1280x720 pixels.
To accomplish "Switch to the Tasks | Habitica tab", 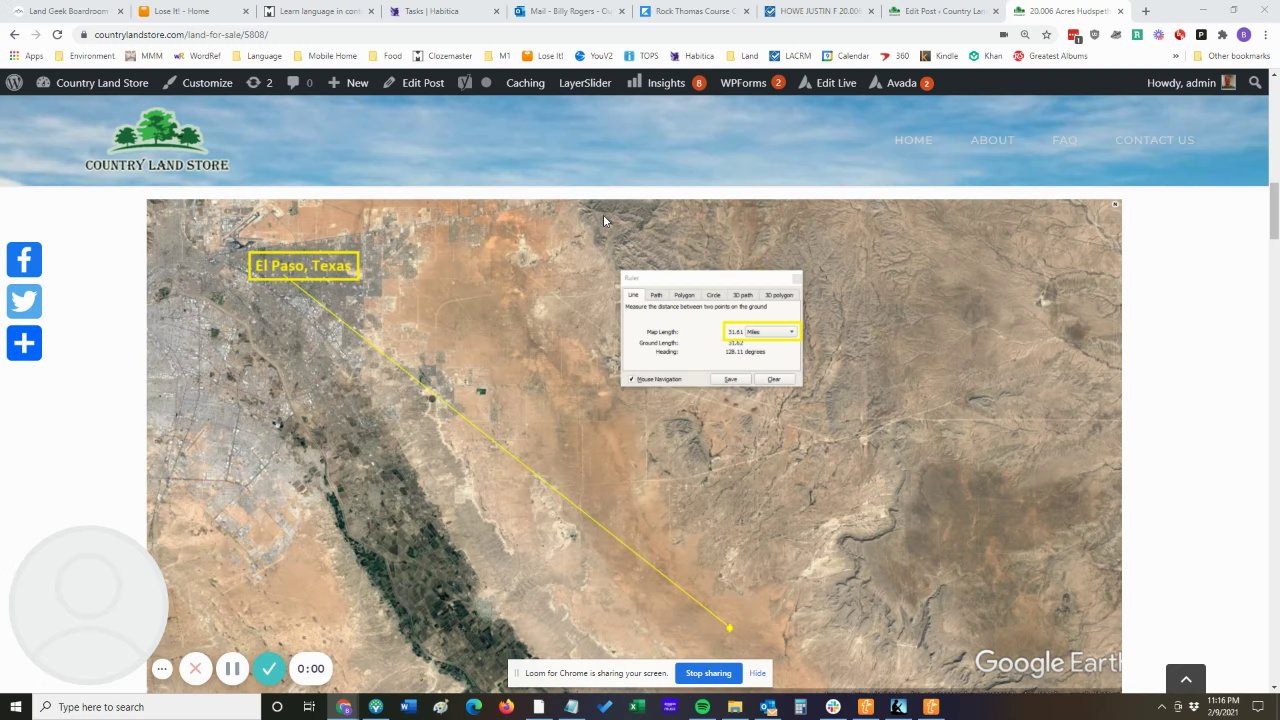I will [x=442, y=11].
